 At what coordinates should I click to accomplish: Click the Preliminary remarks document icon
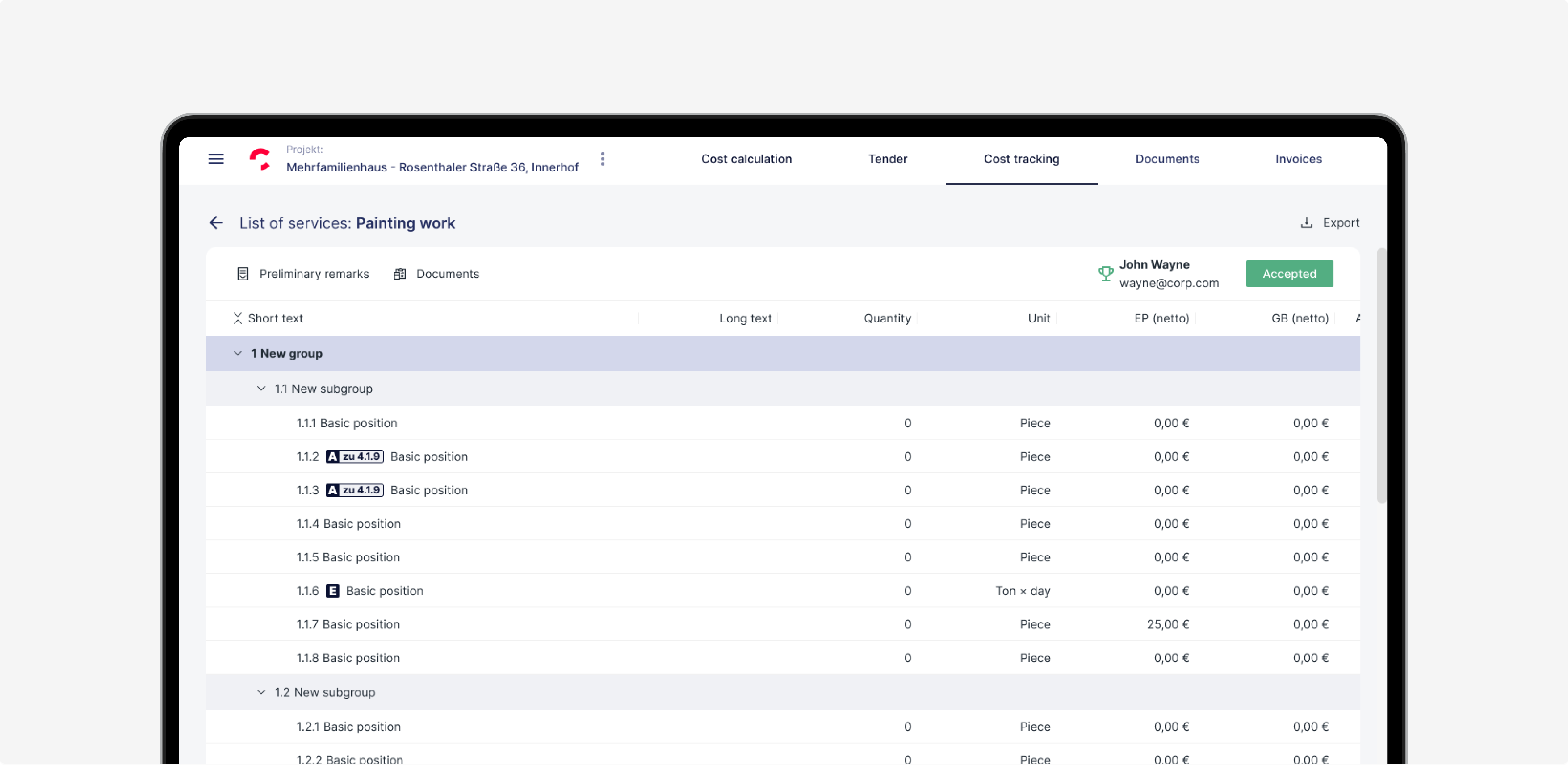pos(242,274)
